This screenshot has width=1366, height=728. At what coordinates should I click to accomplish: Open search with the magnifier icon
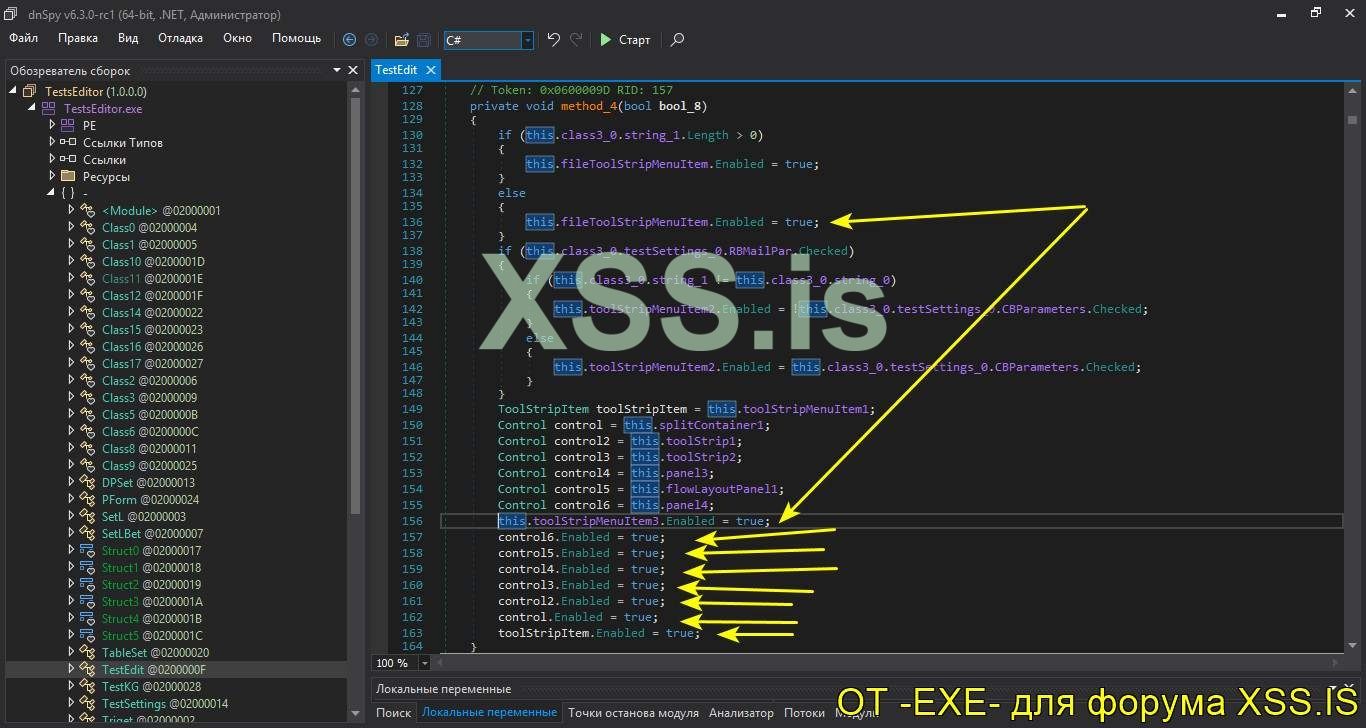[x=677, y=40]
